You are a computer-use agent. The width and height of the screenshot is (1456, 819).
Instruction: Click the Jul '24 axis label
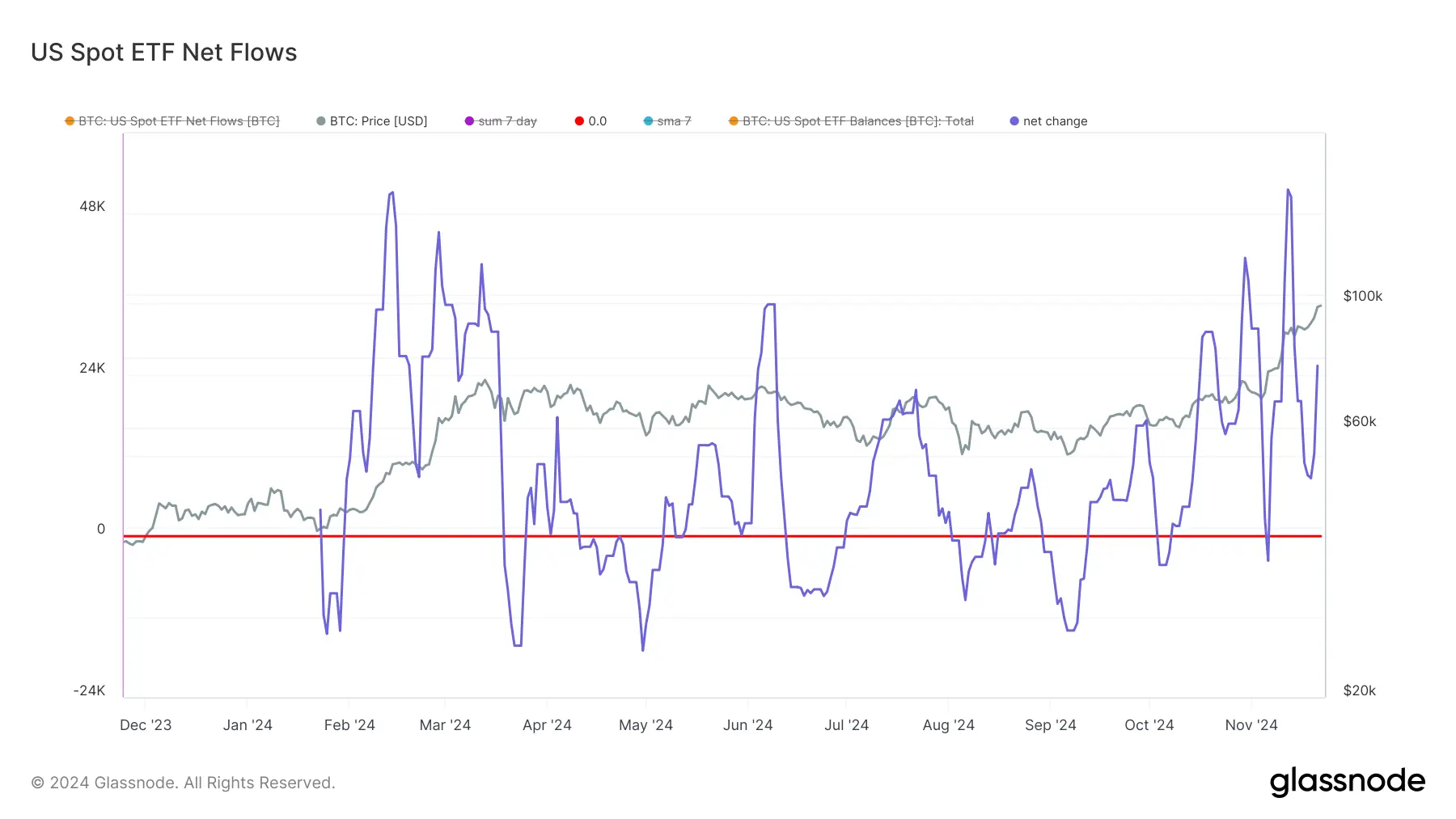[x=846, y=725]
